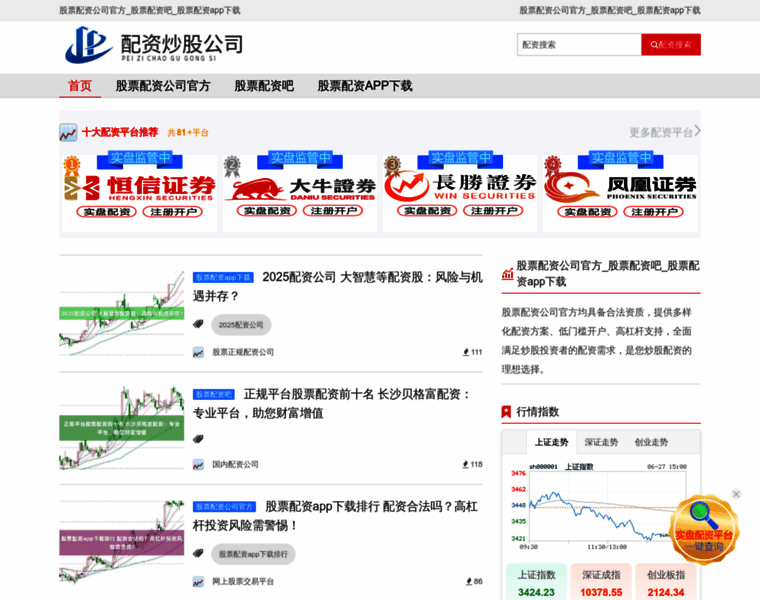Click the 恒信证券 logo banner
This screenshot has height=600, width=760.
140,188
